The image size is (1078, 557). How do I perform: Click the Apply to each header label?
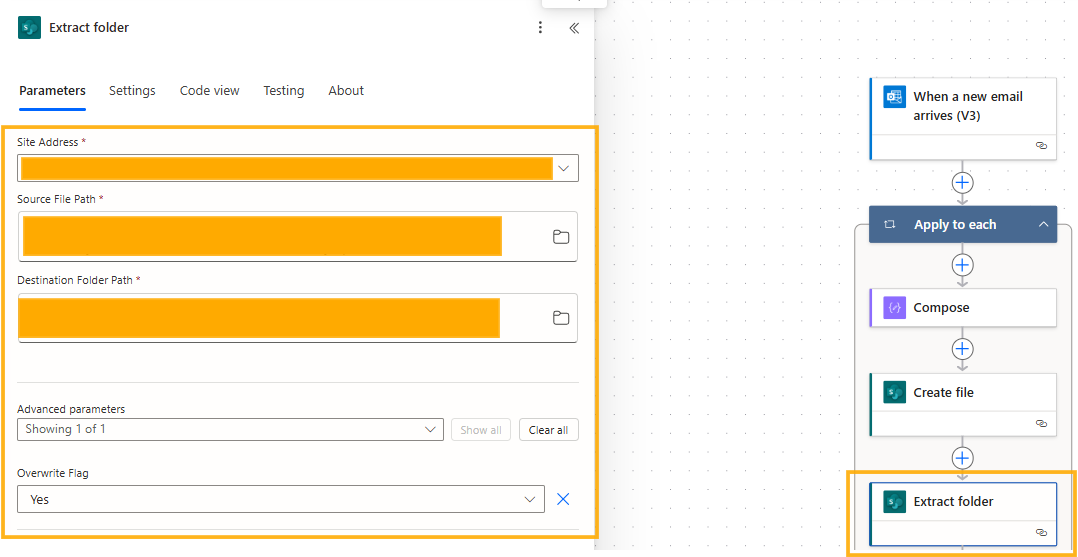pos(955,224)
